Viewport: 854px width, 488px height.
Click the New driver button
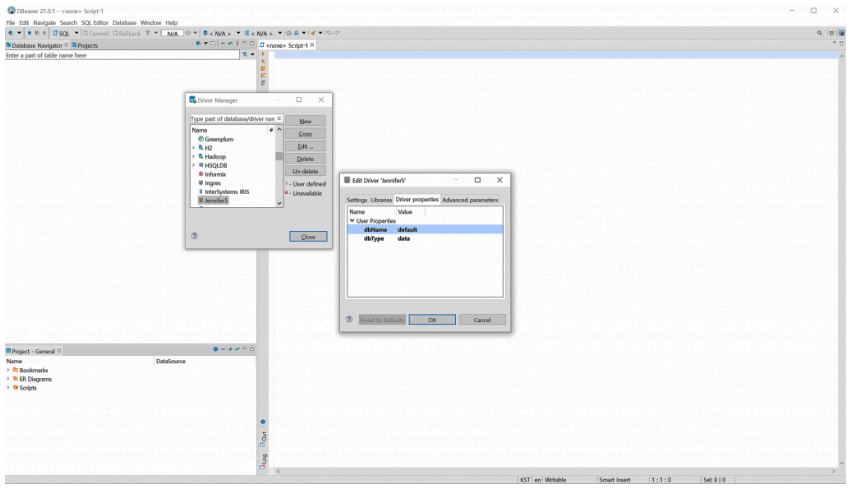(305, 121)
